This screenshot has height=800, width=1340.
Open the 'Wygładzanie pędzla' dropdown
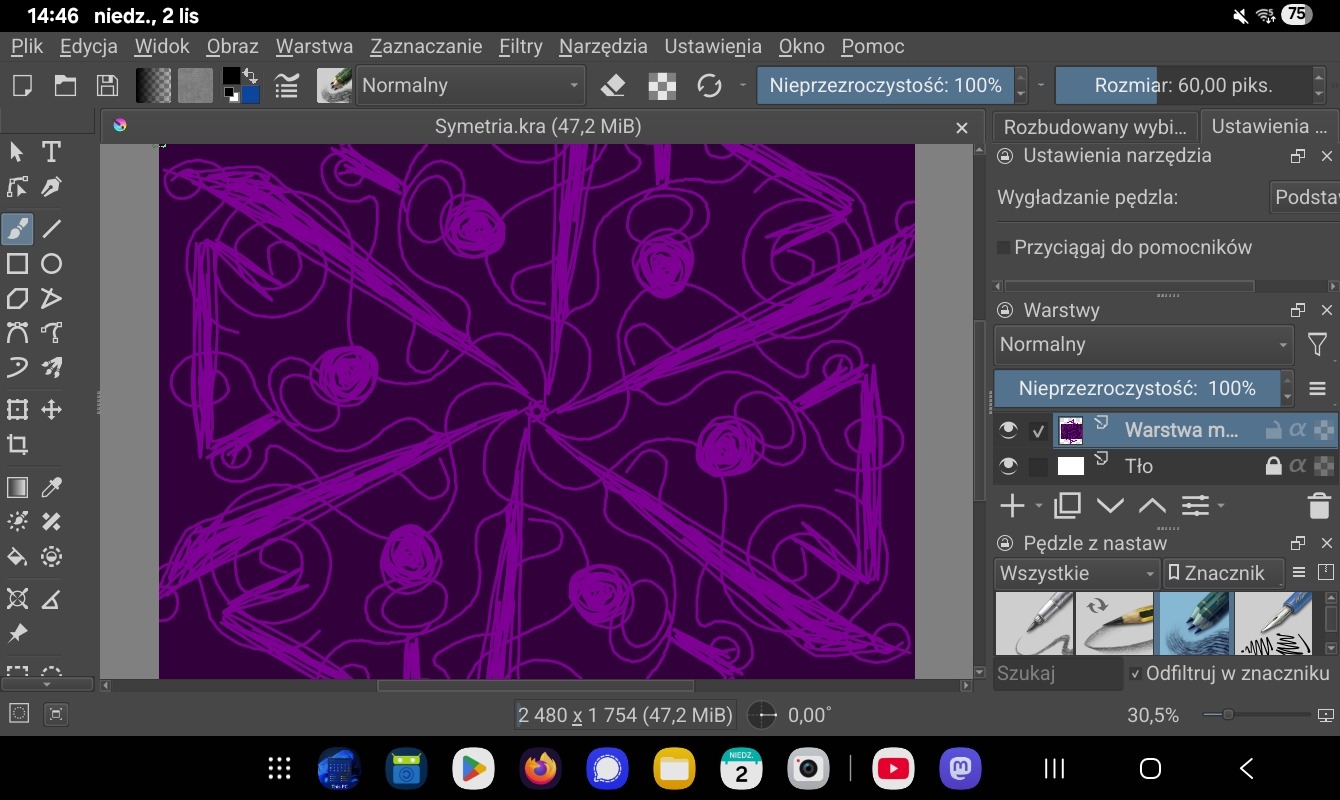[1304, 197]
